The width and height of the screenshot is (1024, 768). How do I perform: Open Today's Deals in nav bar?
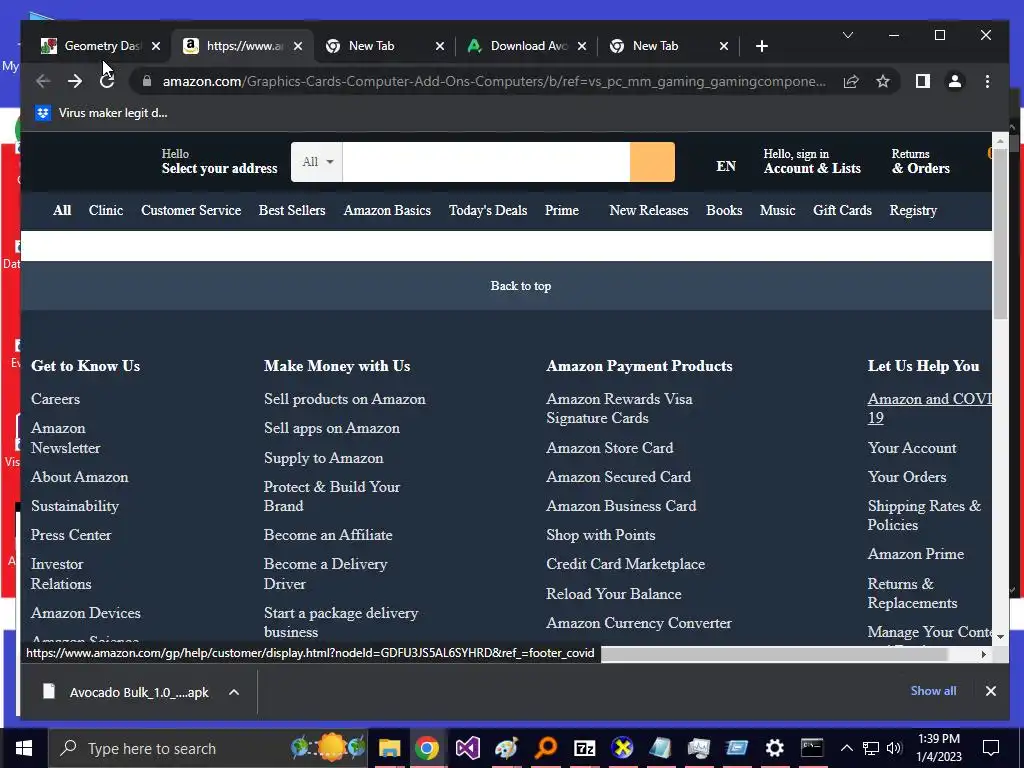pos(488,210)
